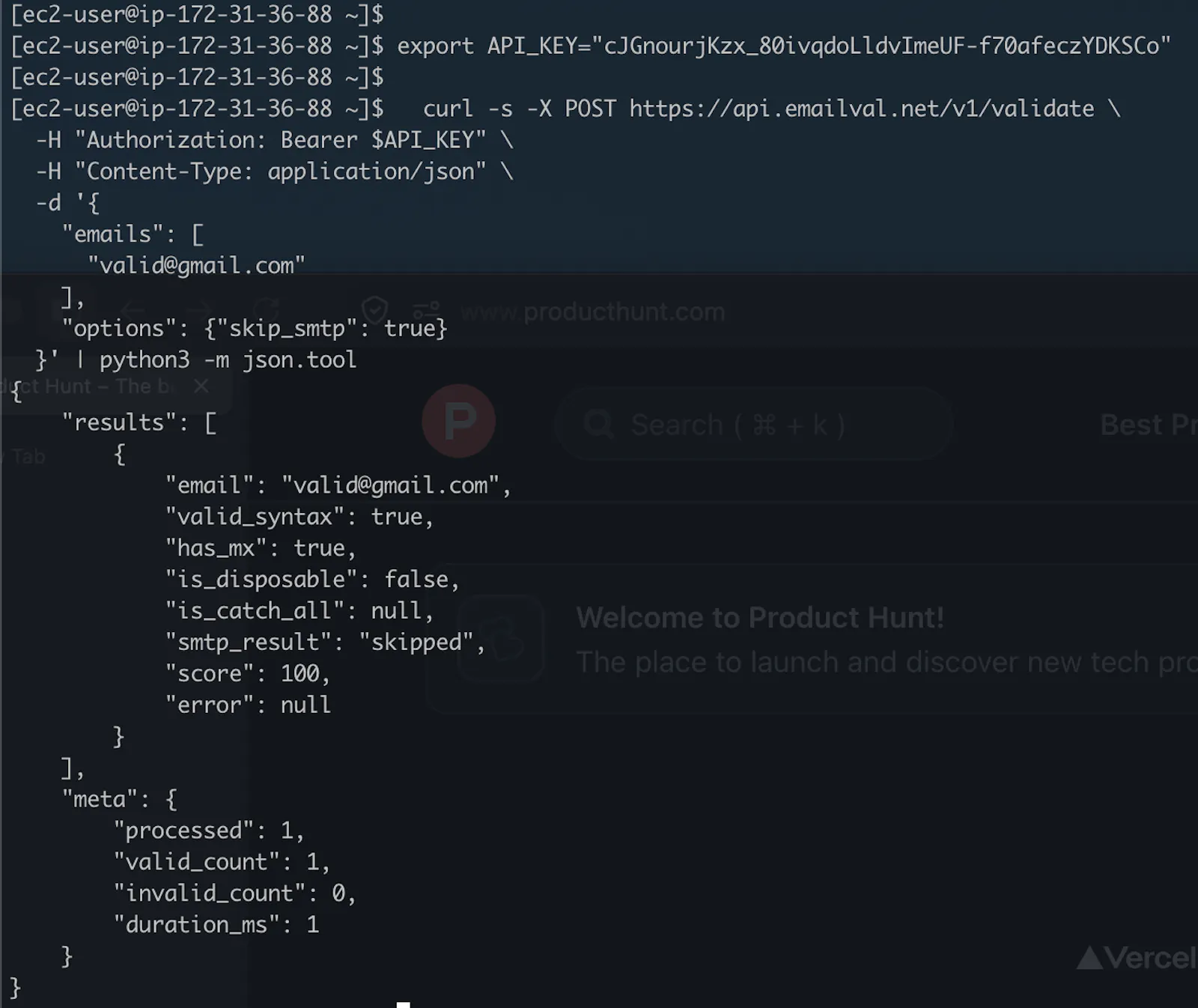Click the "score": 100 line
The image size is (1198, 1008).
coord(248,675)
